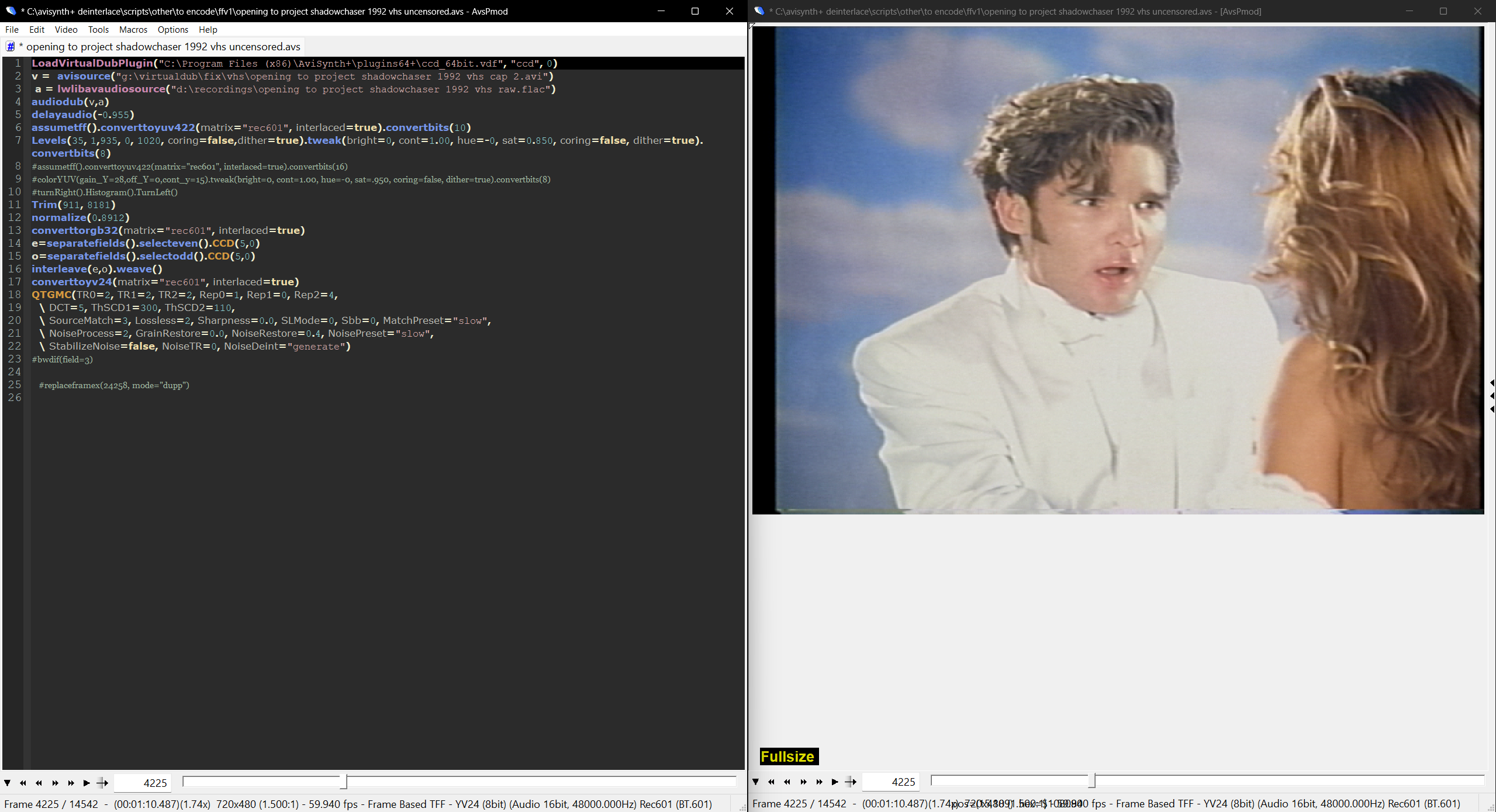Viewport: 1496px width, 812px height.
Task: Click the go-to-frame arrow icon in preview window
Action: coord(851,782)
